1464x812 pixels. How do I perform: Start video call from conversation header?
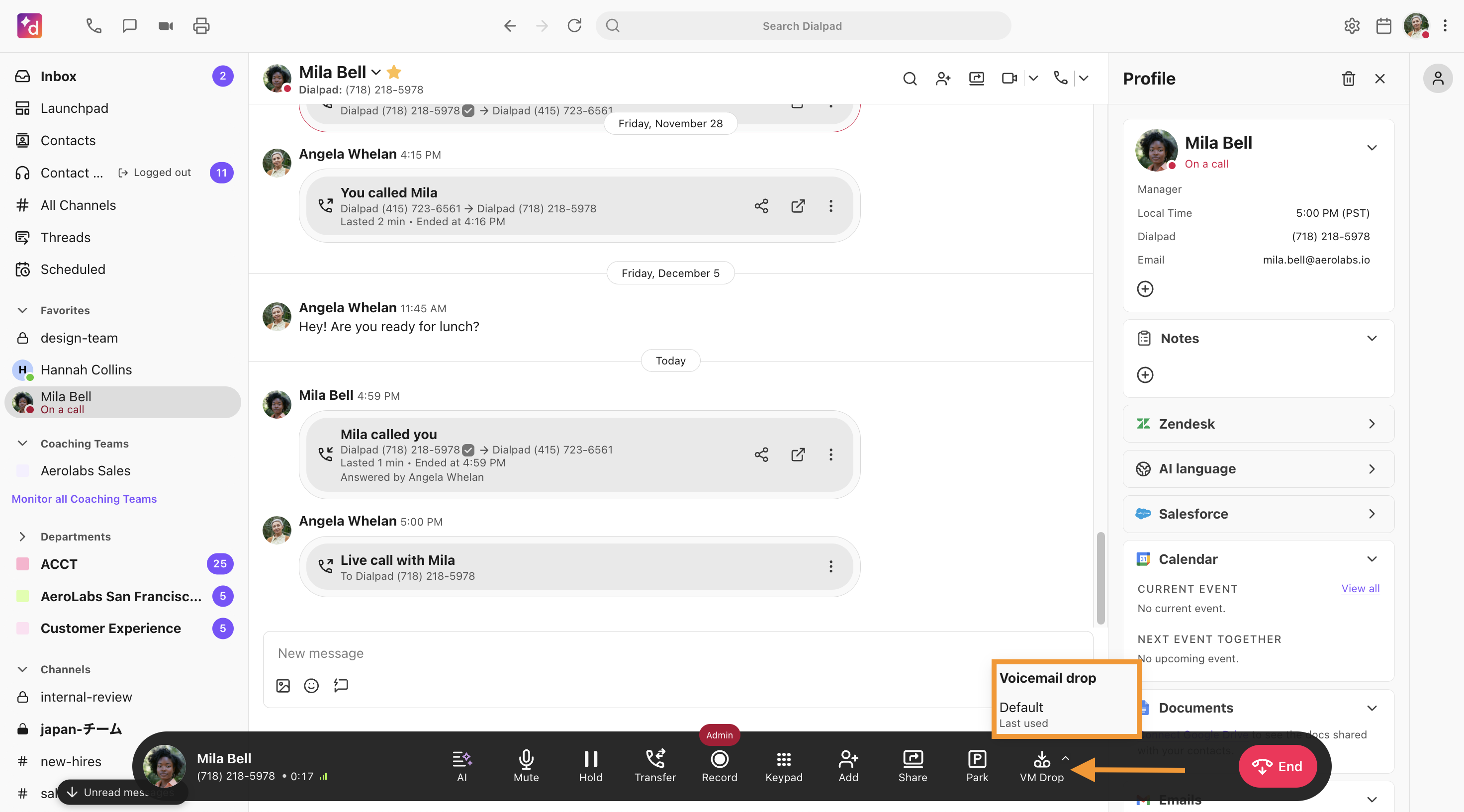pos(1009,79)
